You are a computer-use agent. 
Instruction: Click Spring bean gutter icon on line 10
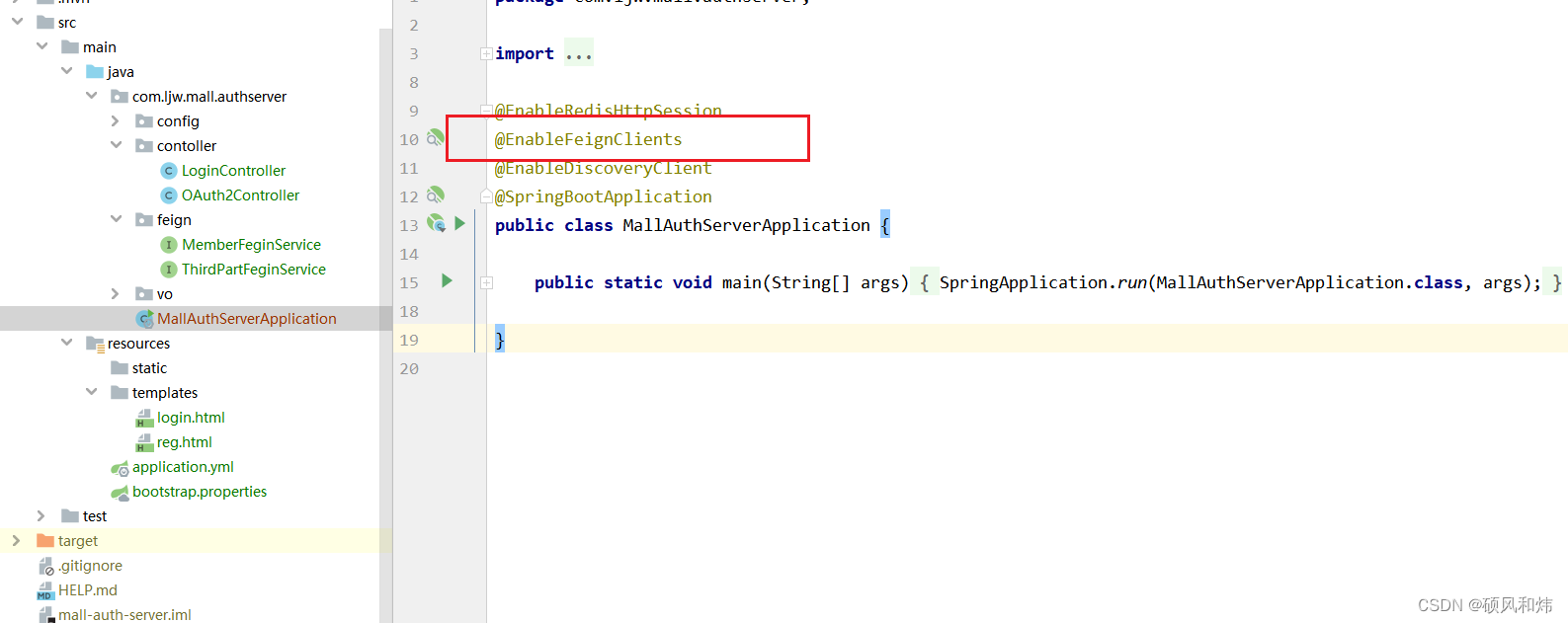point(435,137)
